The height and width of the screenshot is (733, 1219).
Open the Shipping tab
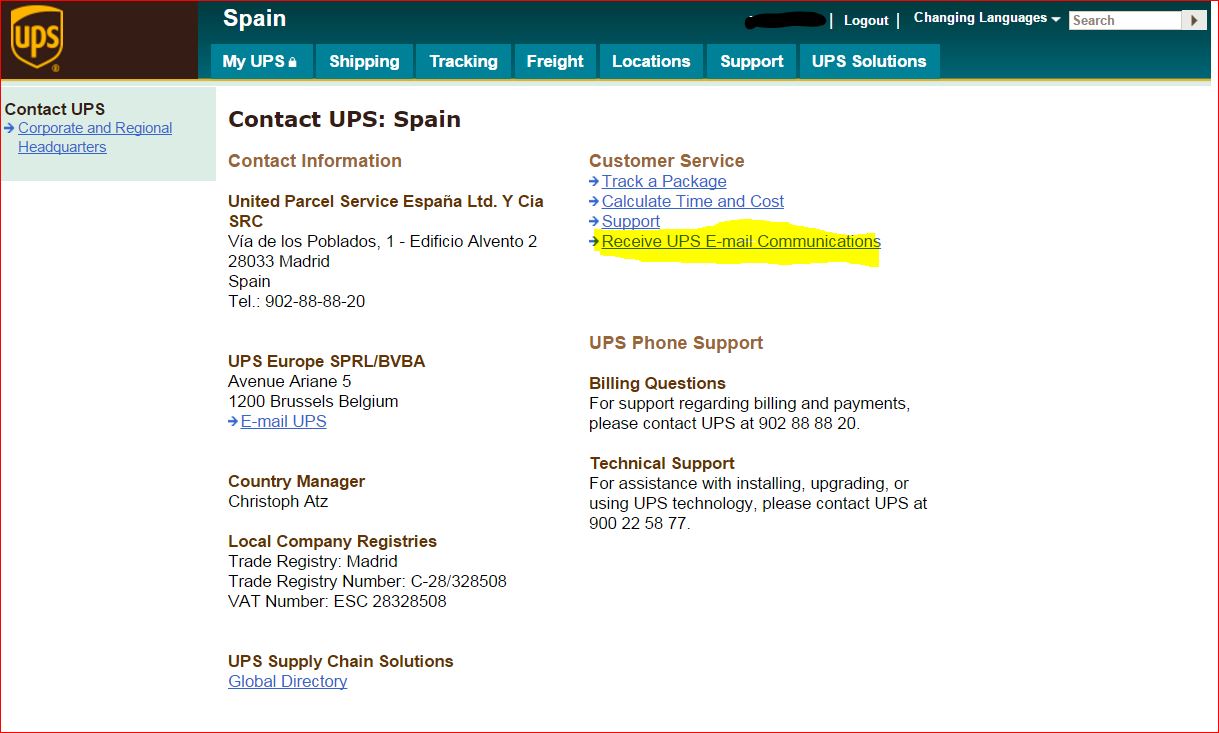point(364,61)
